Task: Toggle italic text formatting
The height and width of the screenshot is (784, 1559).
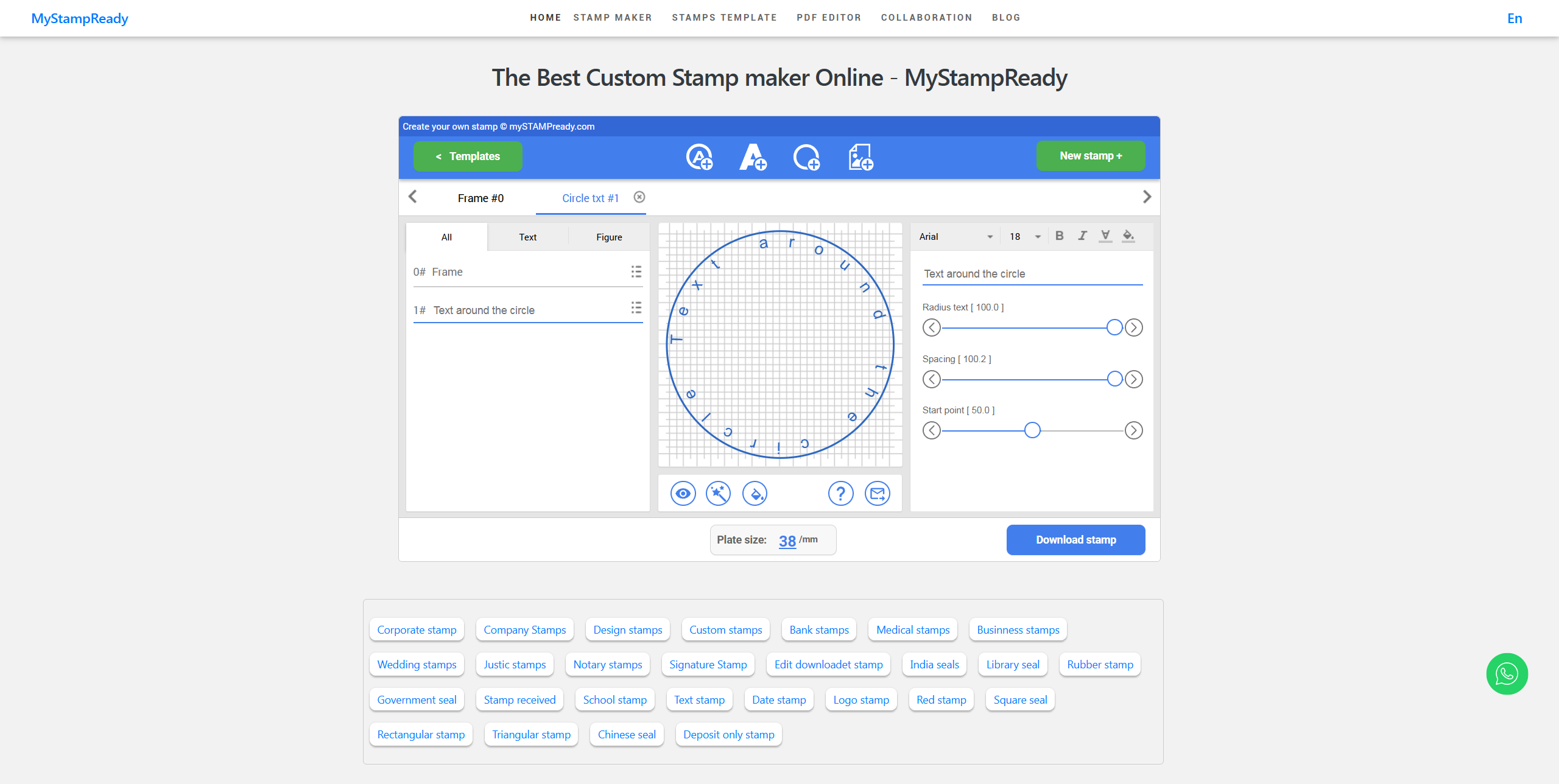Action: tap(1082, 236)
